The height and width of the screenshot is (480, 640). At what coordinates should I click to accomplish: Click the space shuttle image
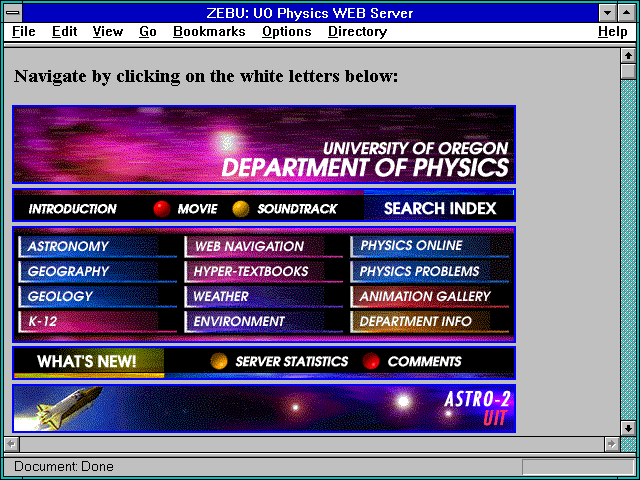(67, 407)
